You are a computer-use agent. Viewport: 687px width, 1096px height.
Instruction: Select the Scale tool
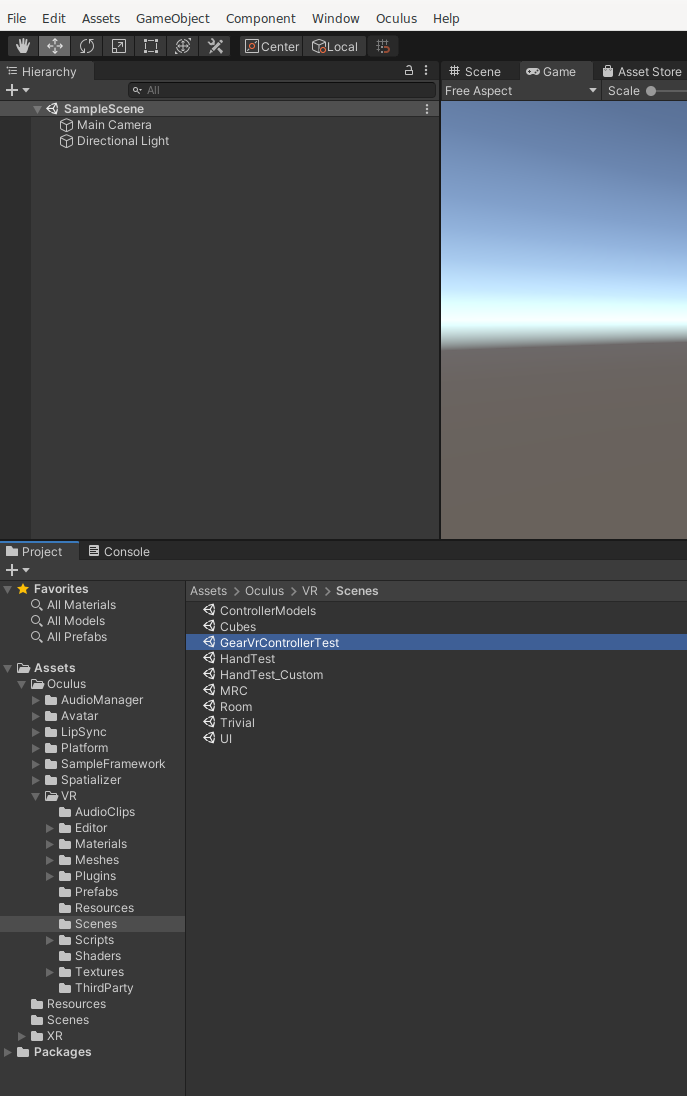[119, 46]
